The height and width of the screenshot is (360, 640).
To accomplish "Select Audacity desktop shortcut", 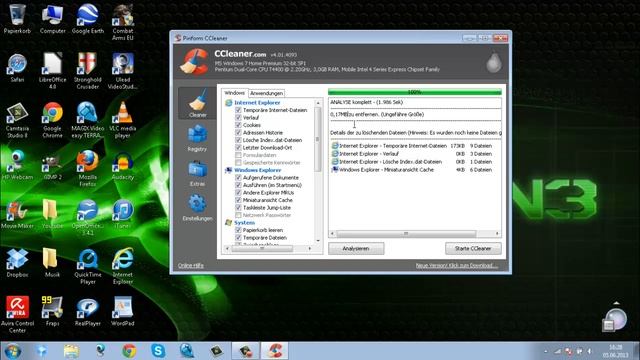I will click(123, 166).
